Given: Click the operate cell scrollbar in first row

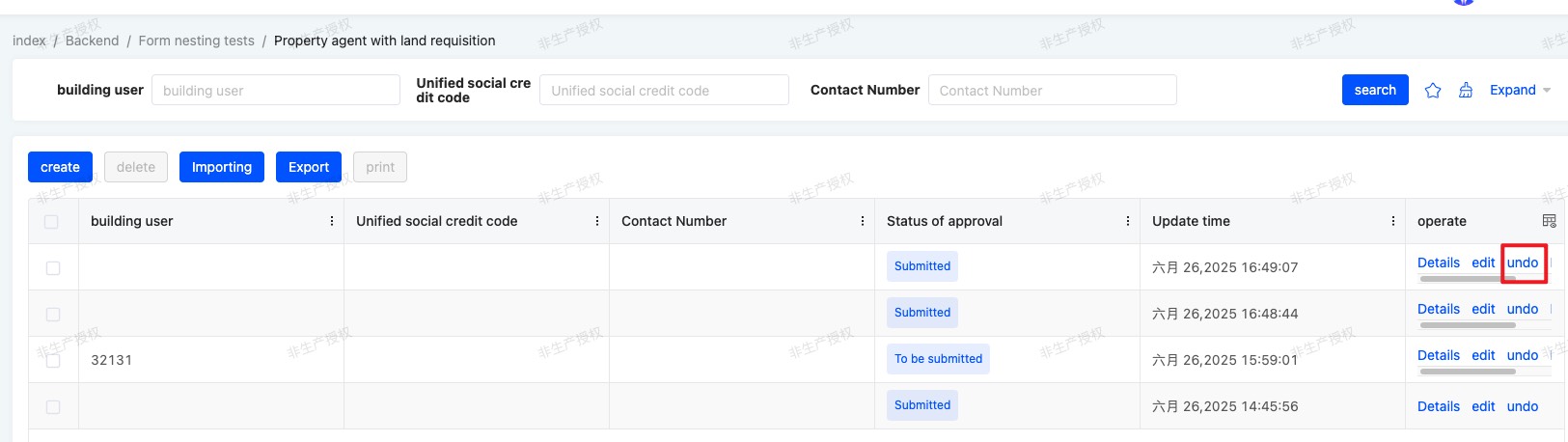Looking at the screenshot, I should coord(1468,279).
